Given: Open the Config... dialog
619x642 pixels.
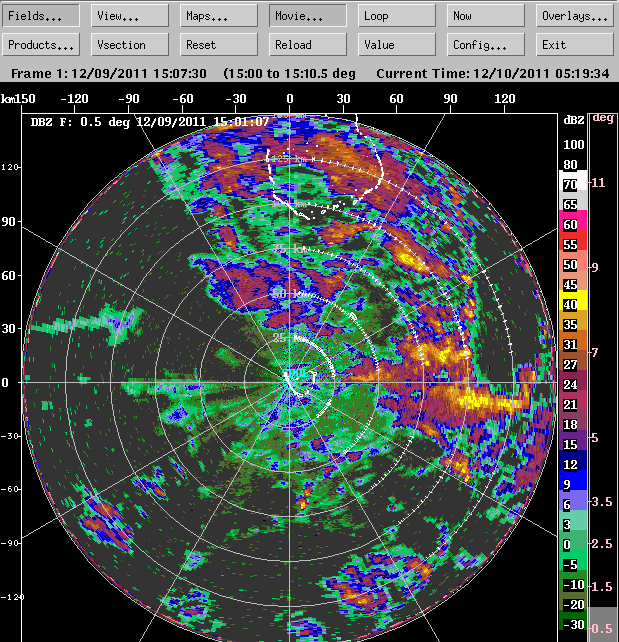Looking at the screenshot, I should 486,45.
